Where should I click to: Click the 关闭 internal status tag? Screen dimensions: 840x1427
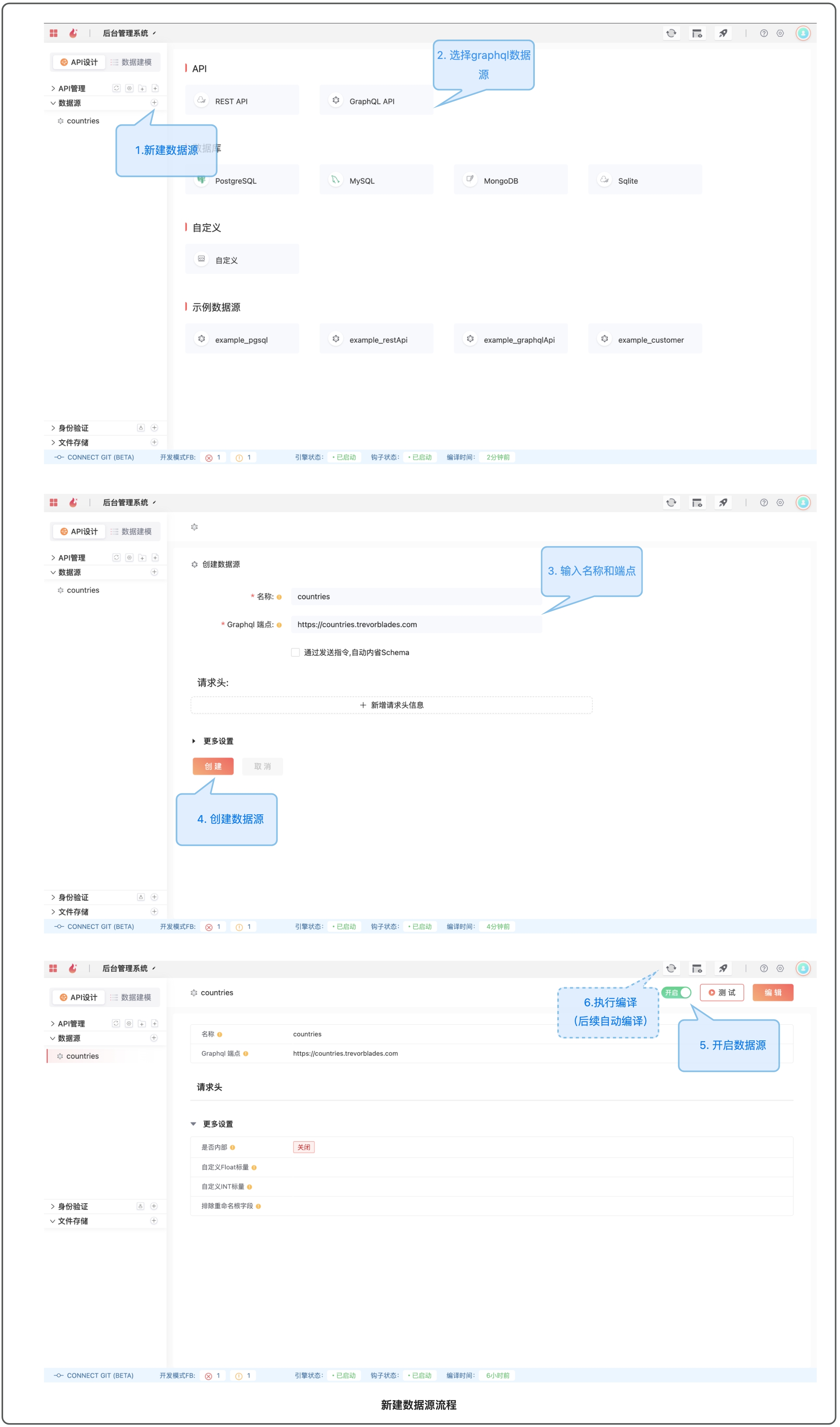click(304, 1148)
